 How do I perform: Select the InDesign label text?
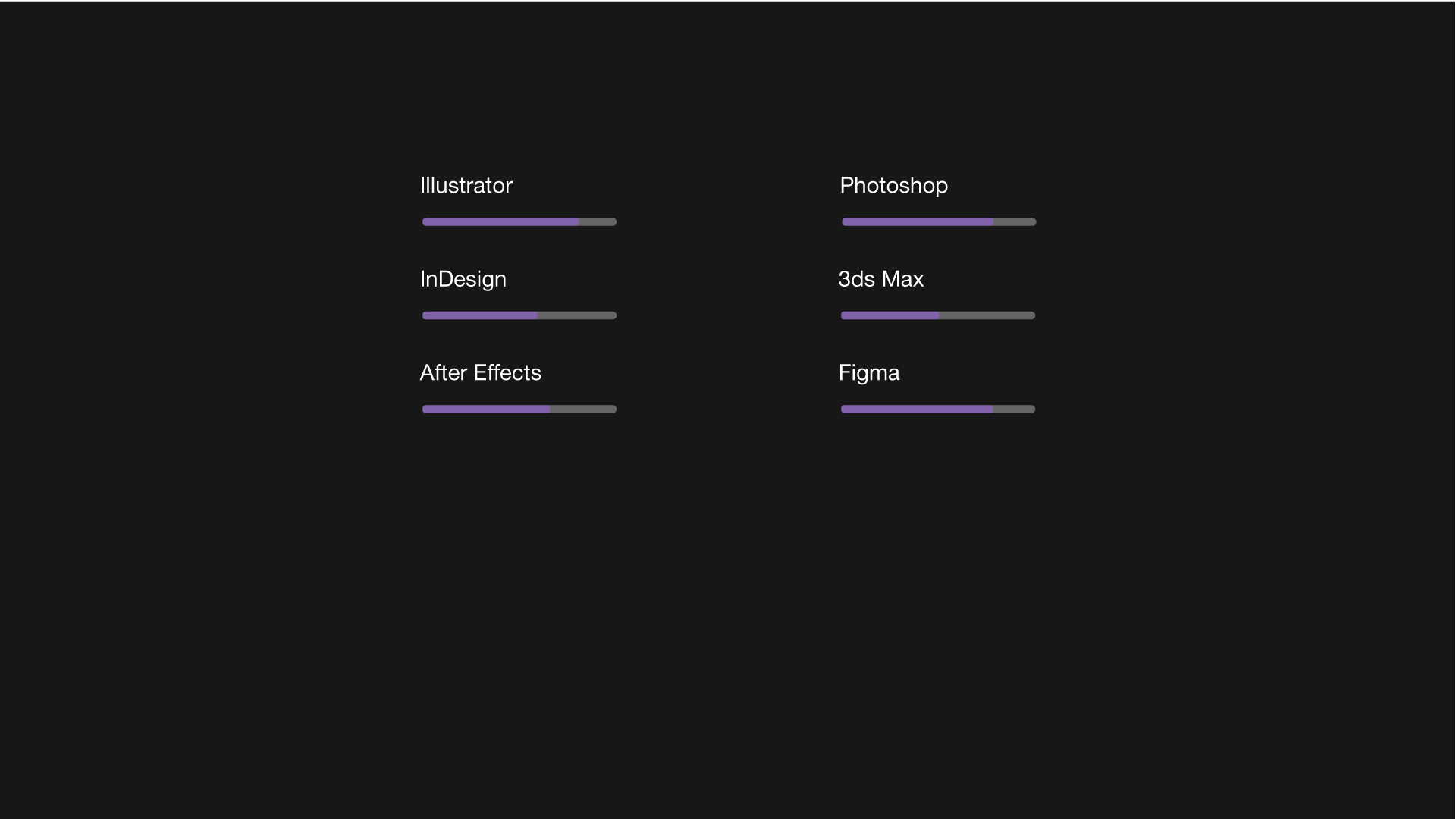coord(463,279)
